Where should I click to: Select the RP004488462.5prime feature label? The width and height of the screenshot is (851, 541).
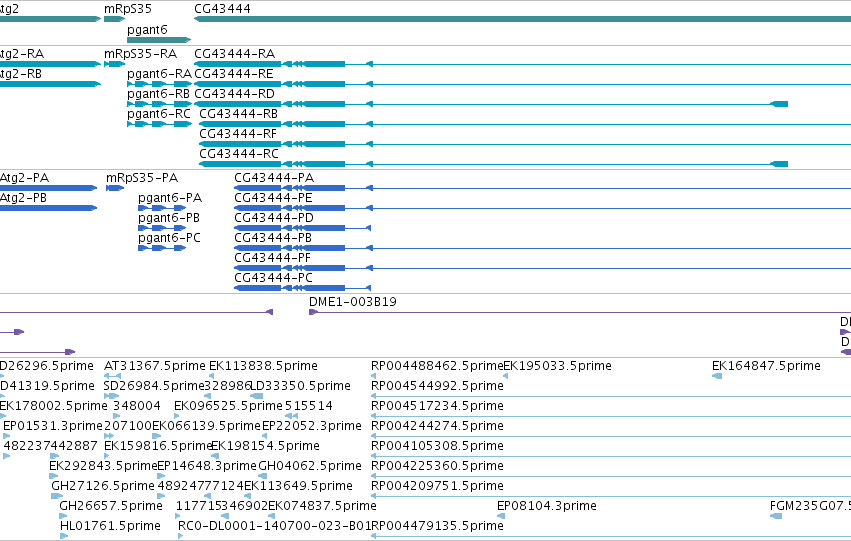437,366
